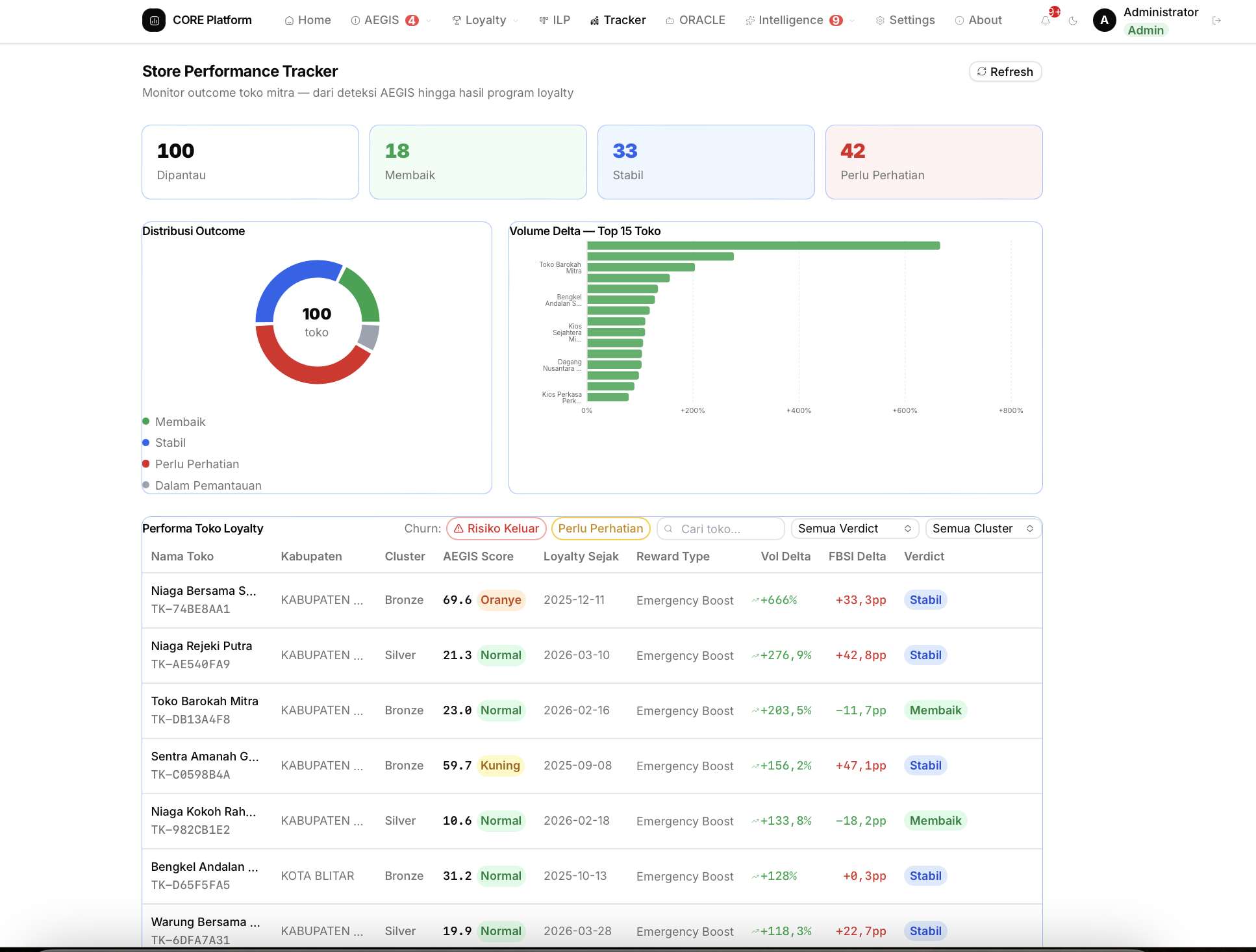Click the Home icon in the navigation bar

coord(290,20)
